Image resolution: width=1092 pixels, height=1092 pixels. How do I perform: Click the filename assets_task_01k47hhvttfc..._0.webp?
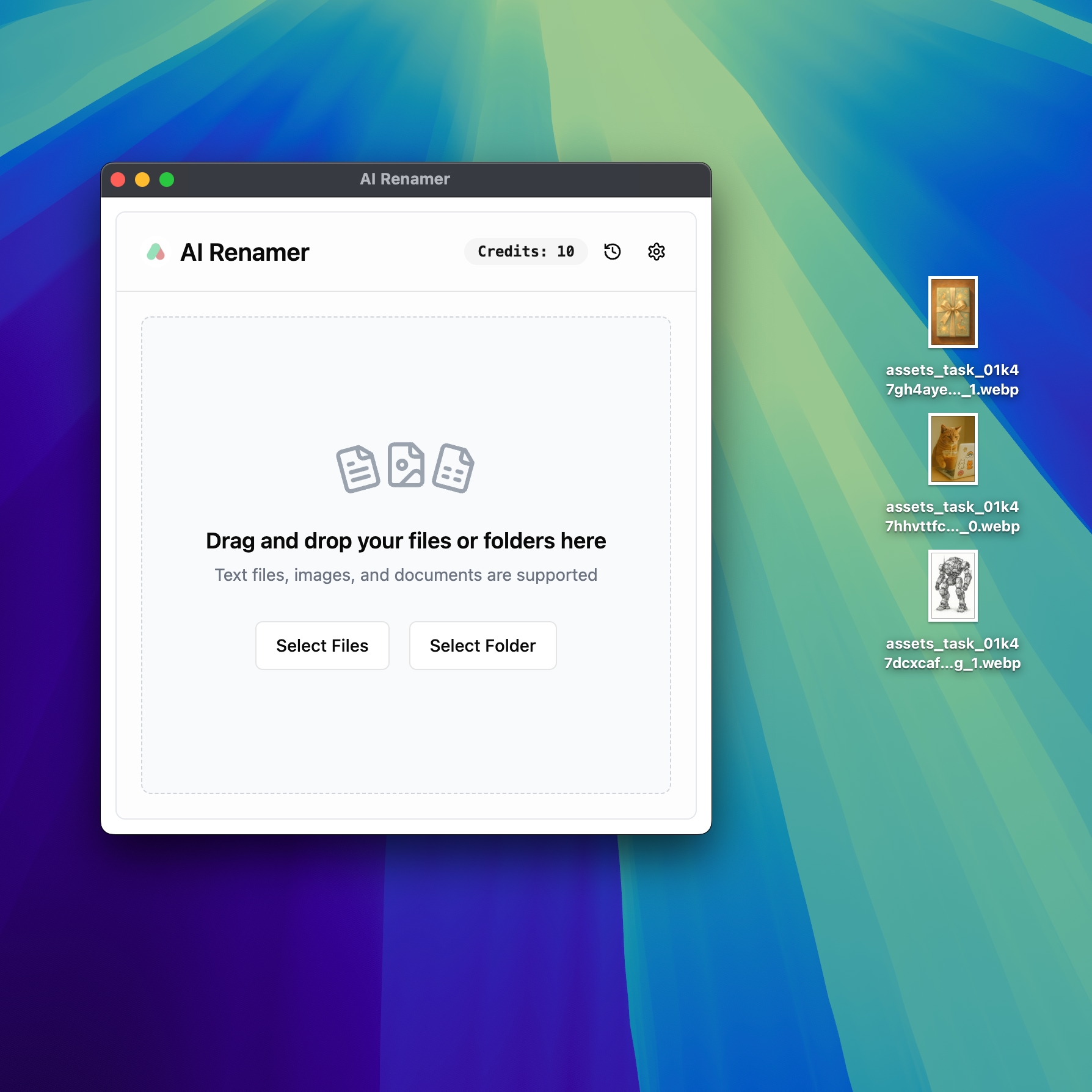pos(953,516)
